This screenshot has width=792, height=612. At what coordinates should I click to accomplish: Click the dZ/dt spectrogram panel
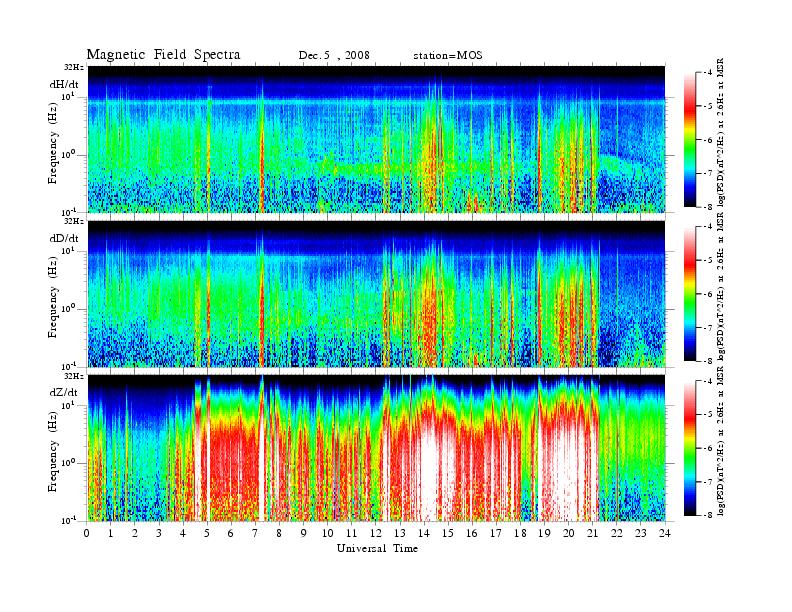(376, 448)
